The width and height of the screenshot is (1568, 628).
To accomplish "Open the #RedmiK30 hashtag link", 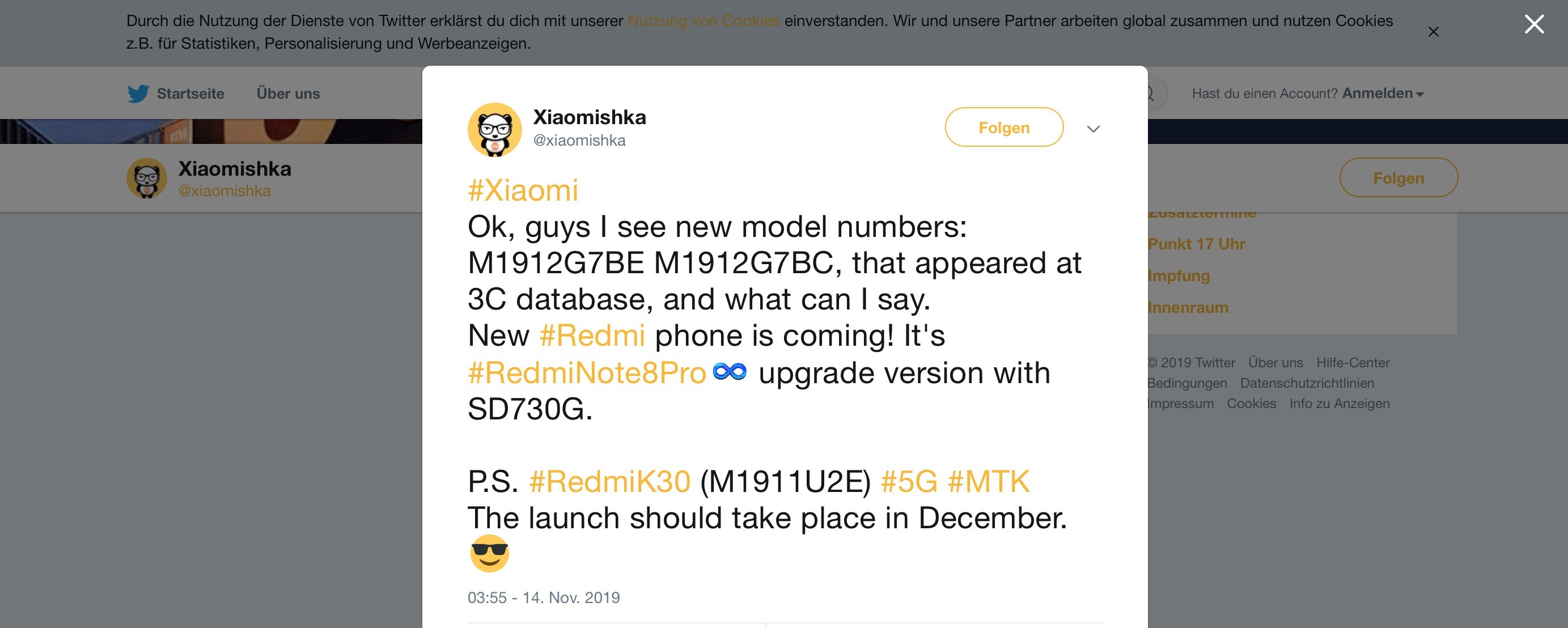I will point(610,482).
